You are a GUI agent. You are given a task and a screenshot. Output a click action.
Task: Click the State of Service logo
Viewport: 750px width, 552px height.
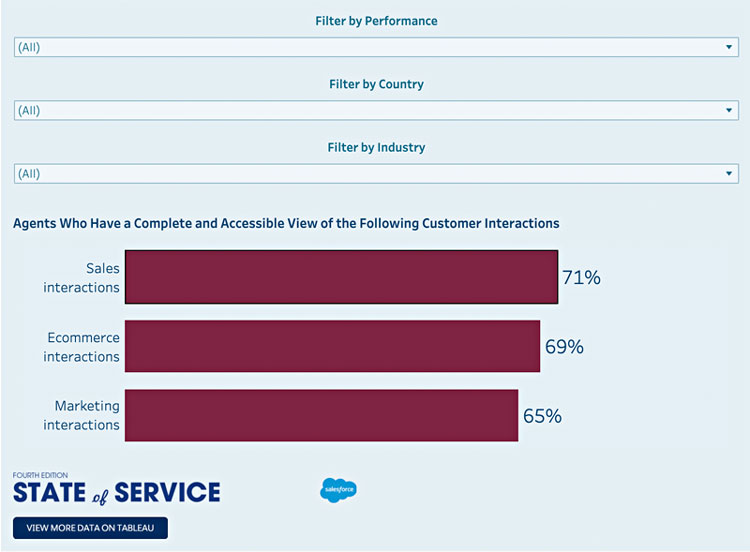pos(116,489)
